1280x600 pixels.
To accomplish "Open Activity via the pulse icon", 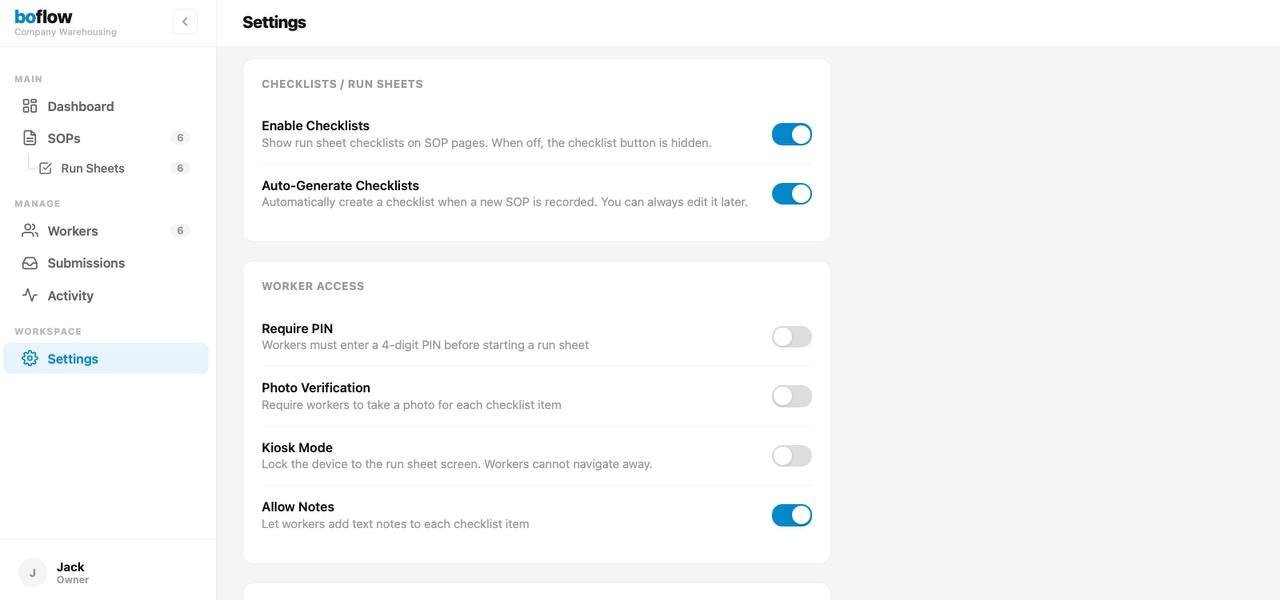I will [x=29, y=295].
